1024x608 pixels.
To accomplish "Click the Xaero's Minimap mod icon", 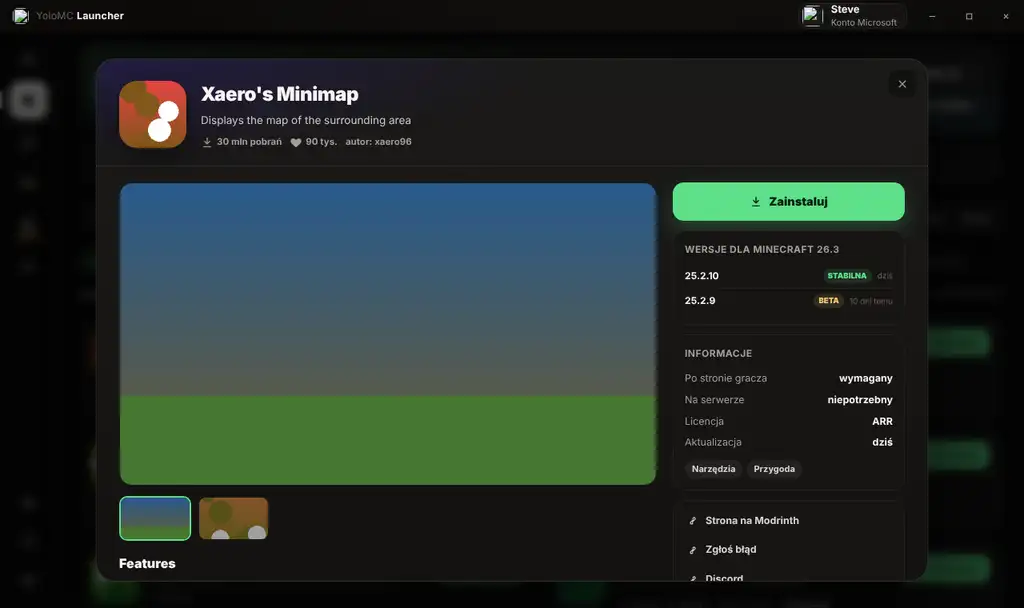I will pos(153,114).
